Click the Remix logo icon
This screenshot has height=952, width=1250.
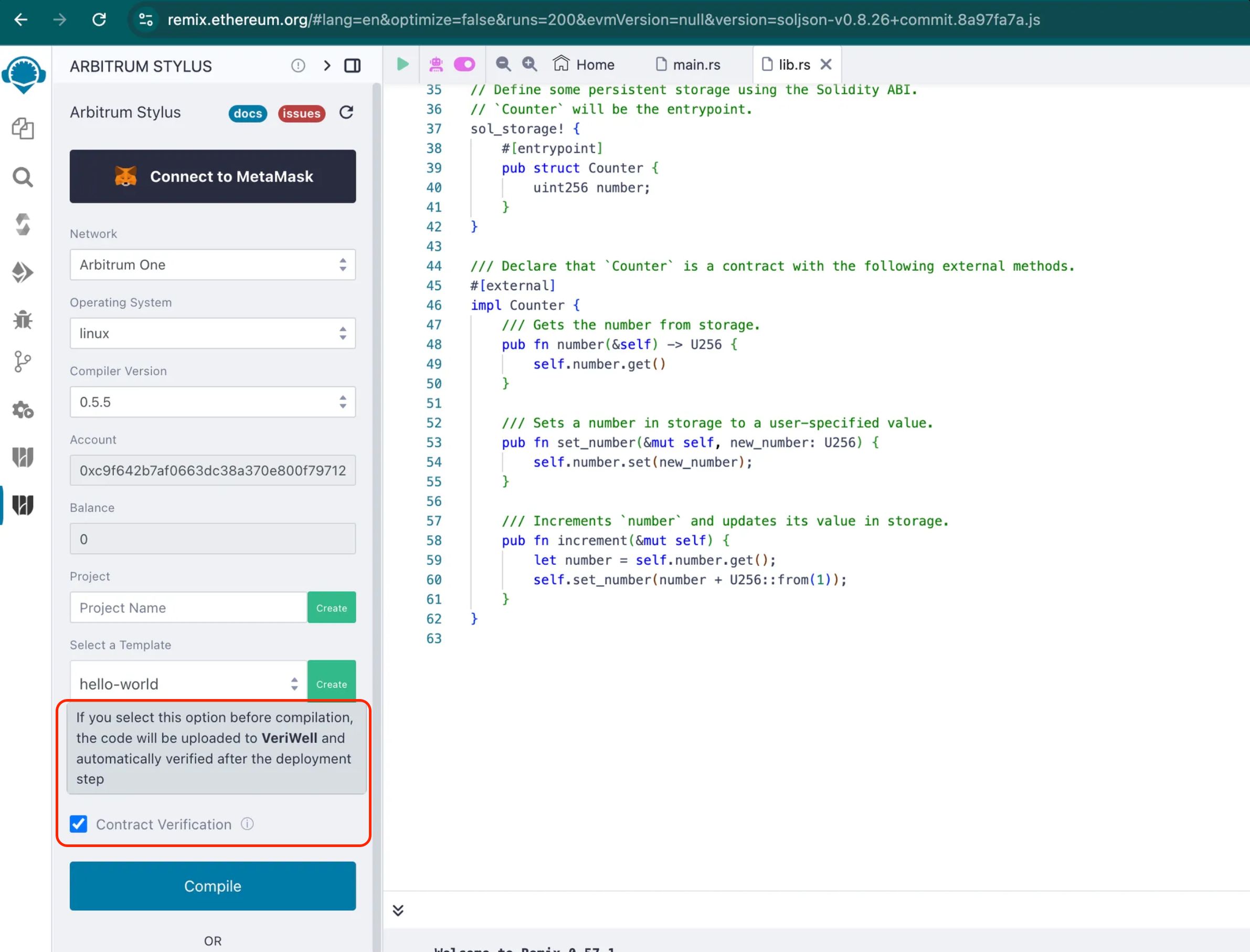pyautogui.click(x=23, y=74)
